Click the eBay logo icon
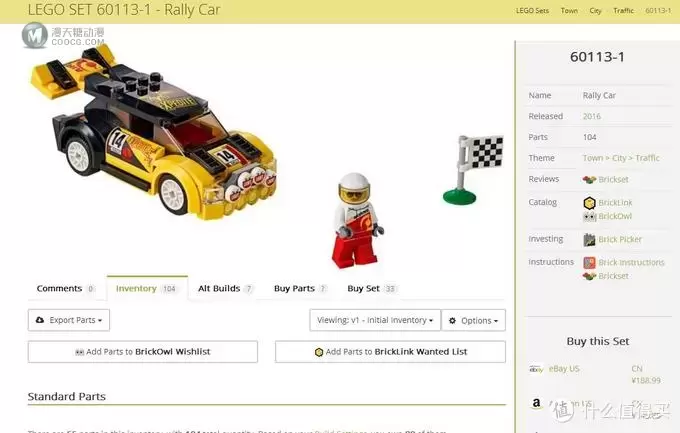680x433 pixels. coord(536,369)
